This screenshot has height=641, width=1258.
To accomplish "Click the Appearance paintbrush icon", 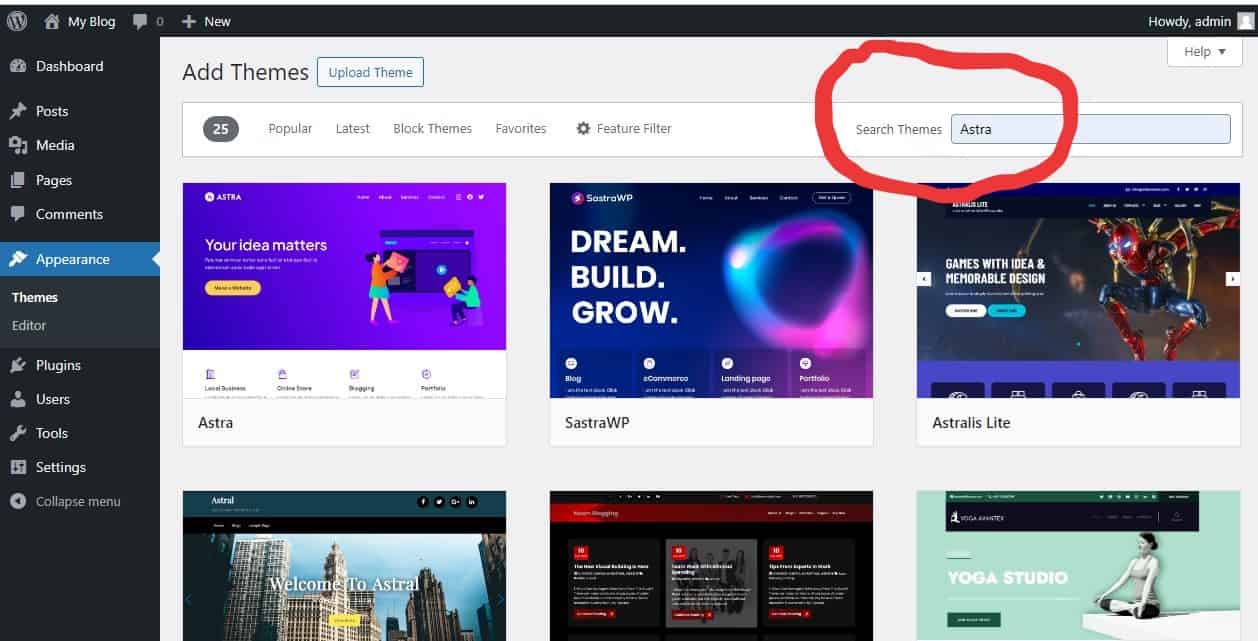I will pos(18,259).
